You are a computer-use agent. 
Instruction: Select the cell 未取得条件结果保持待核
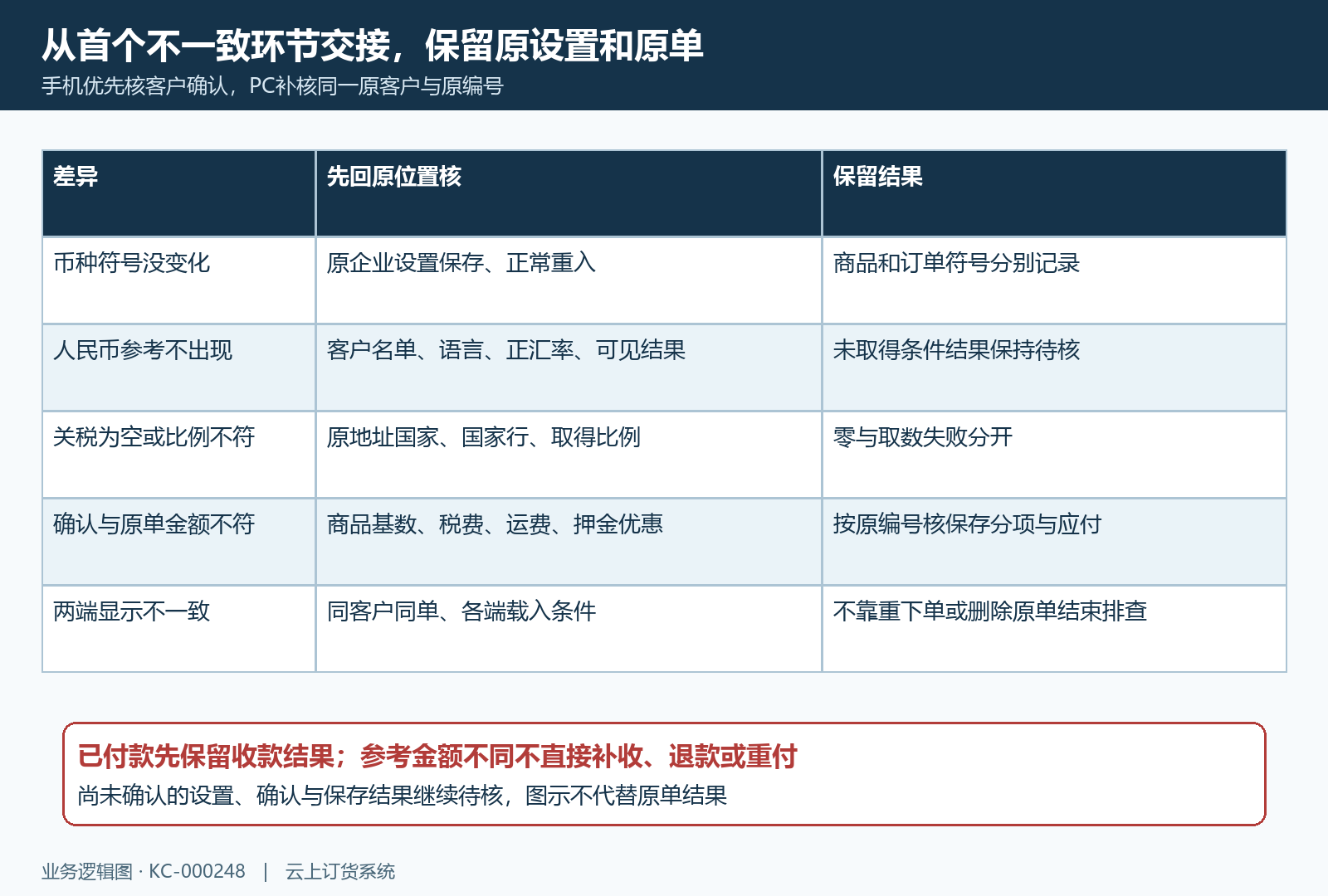1054,368
